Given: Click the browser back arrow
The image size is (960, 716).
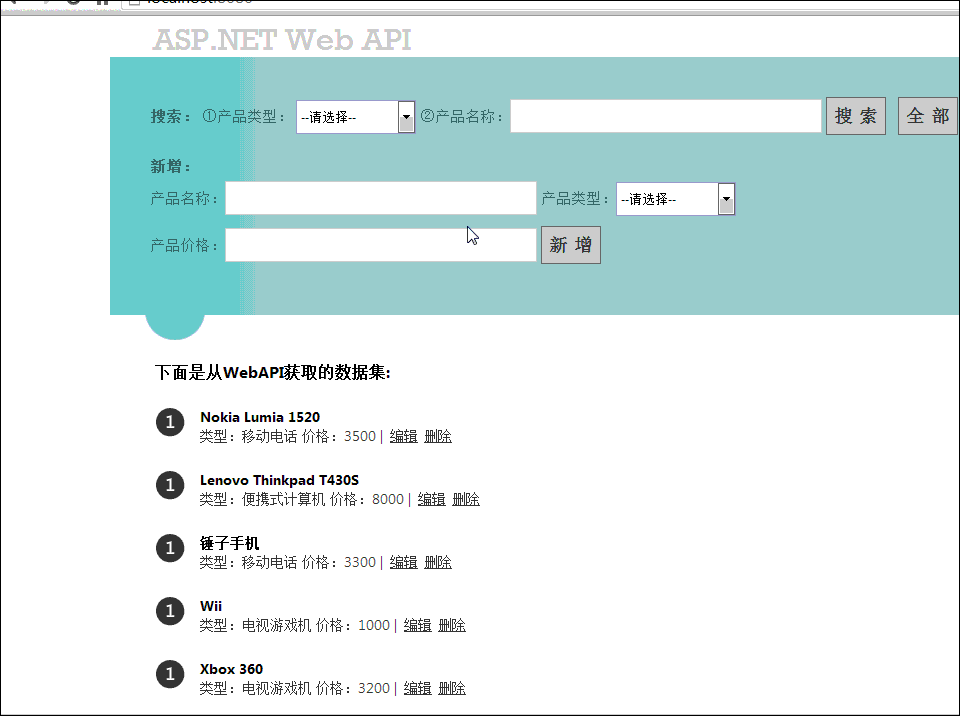Looking at the screenshot, I should click(x=12, y=4).
